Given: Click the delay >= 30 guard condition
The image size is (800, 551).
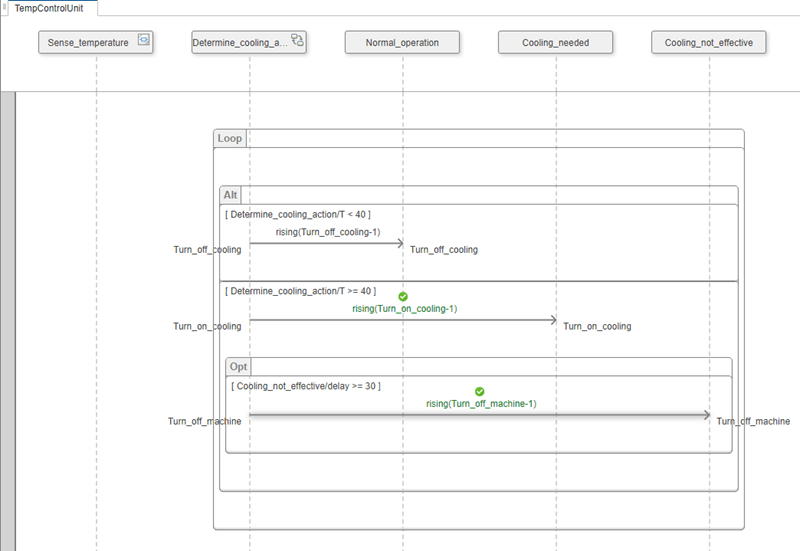Looking at the screenshot, I should point(306,386).
